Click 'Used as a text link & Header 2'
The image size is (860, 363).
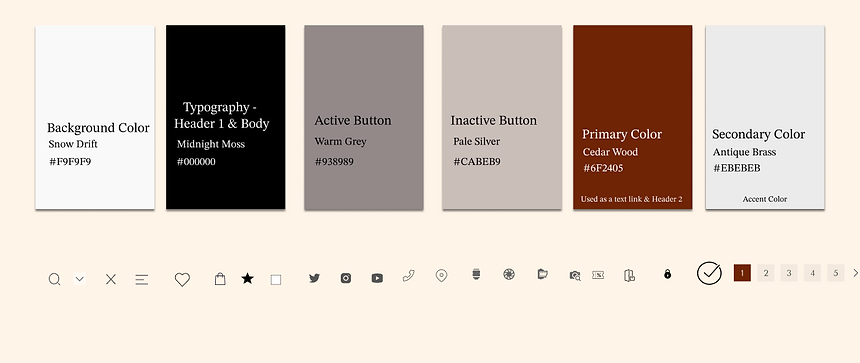click(632, 199)
